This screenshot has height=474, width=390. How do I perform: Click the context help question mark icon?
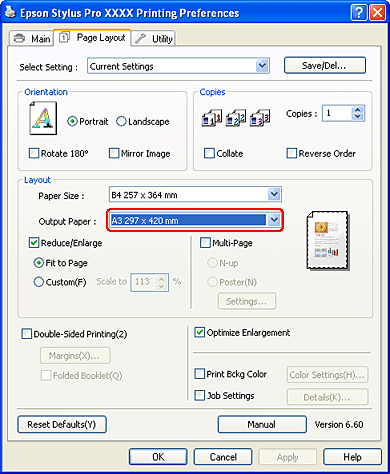[x=359, y=13]
